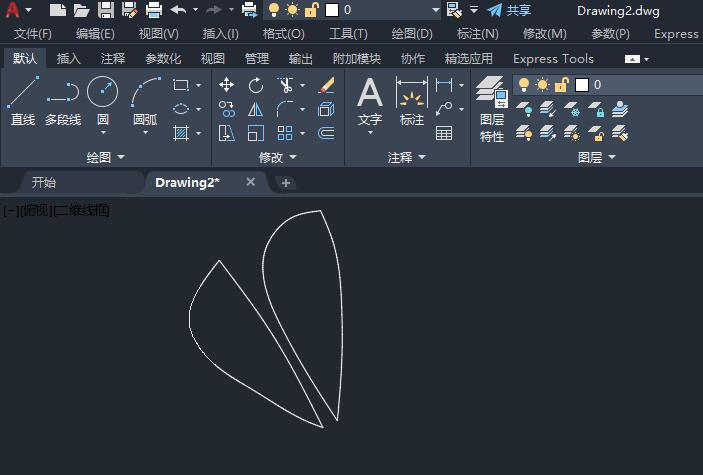Click the Plot (print) icon
This screenshot has width=703, height=475.
coord(154,10)
